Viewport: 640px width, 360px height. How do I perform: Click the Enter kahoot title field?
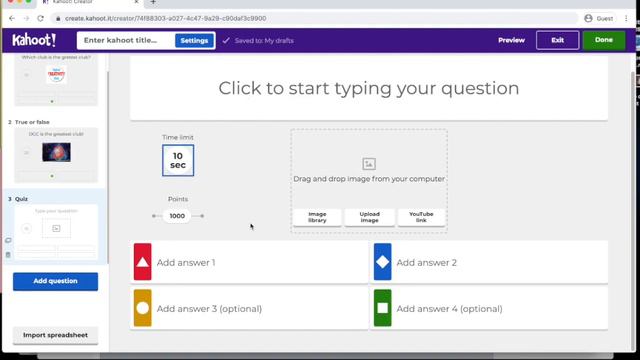tap(126, 40)
